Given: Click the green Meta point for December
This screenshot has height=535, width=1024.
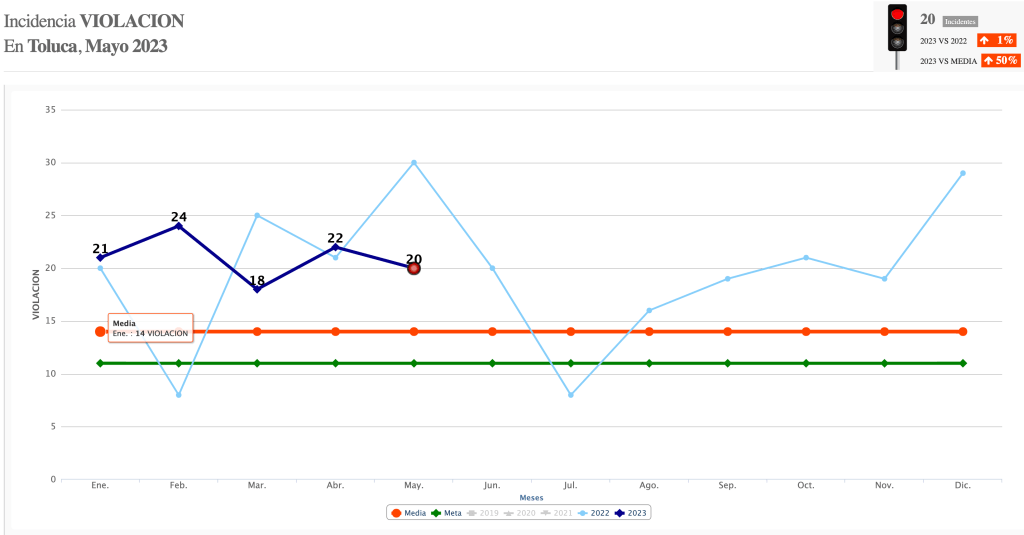Looking at the screenshot, I should coord(963,363).
